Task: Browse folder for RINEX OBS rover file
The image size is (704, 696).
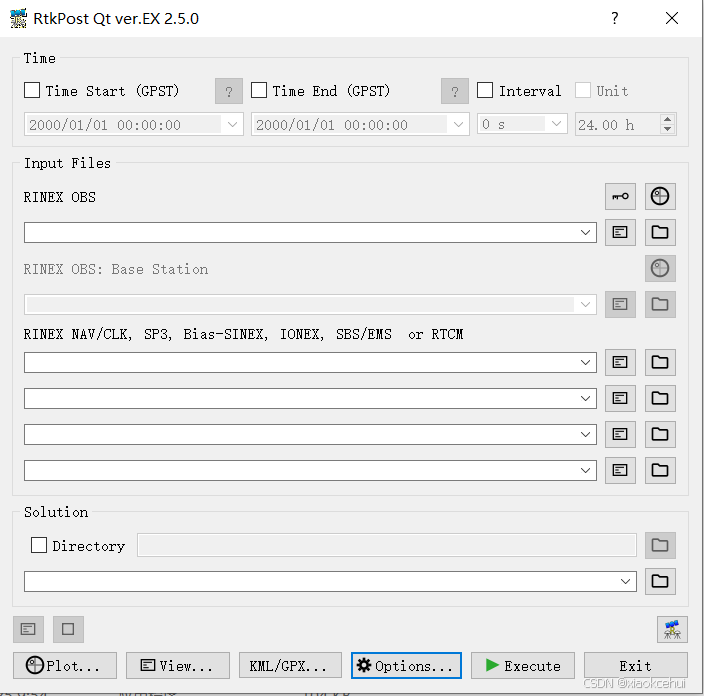Action: click(x=660, y=233)
